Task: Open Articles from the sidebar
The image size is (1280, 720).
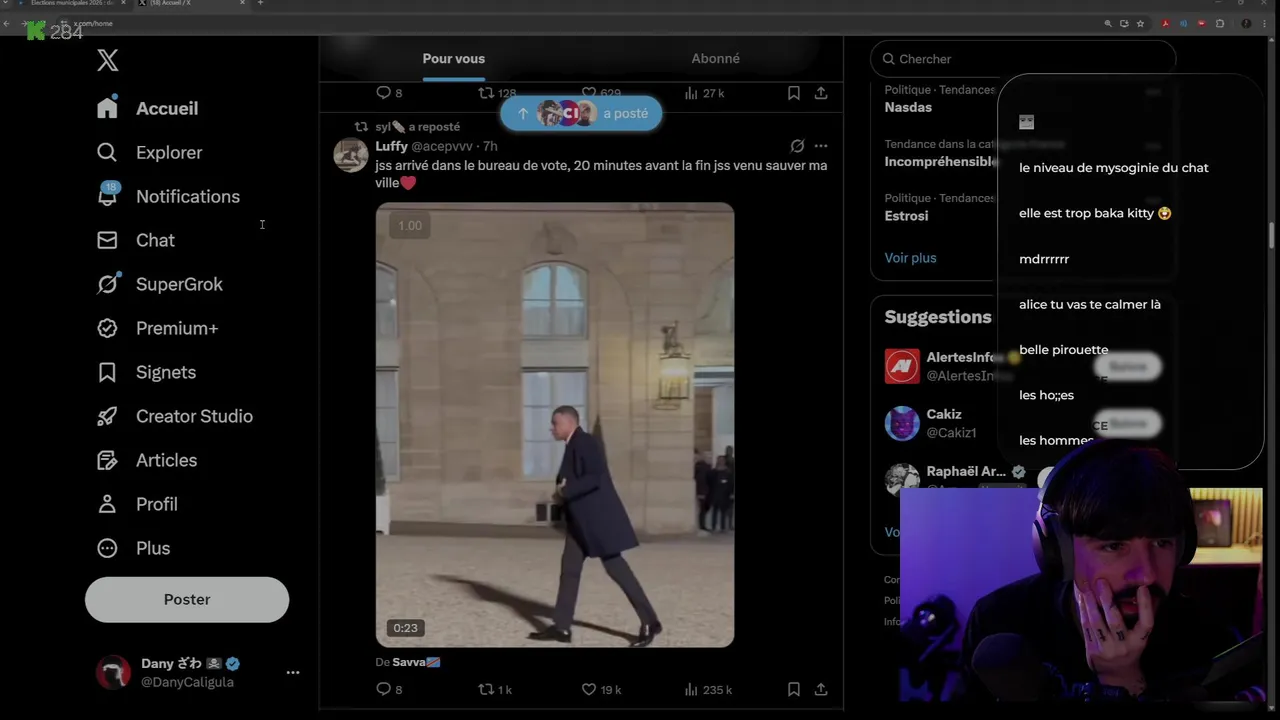Action: (x=146, y=460)
